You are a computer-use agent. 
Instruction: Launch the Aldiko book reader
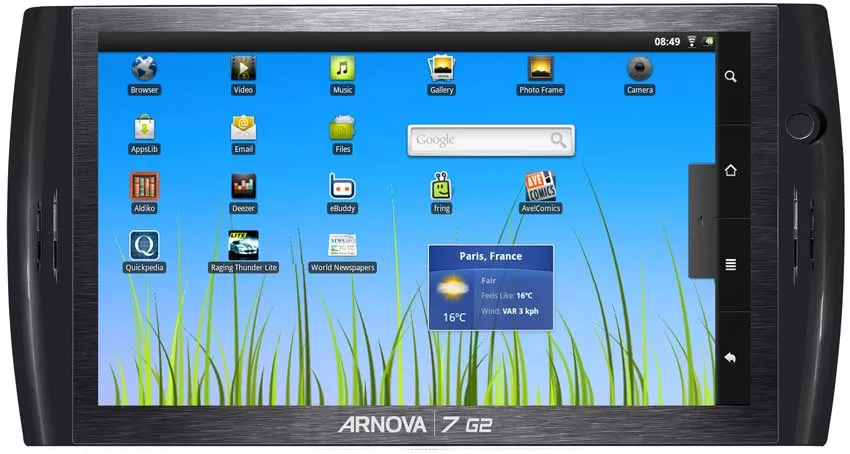[x=144, y=187]
